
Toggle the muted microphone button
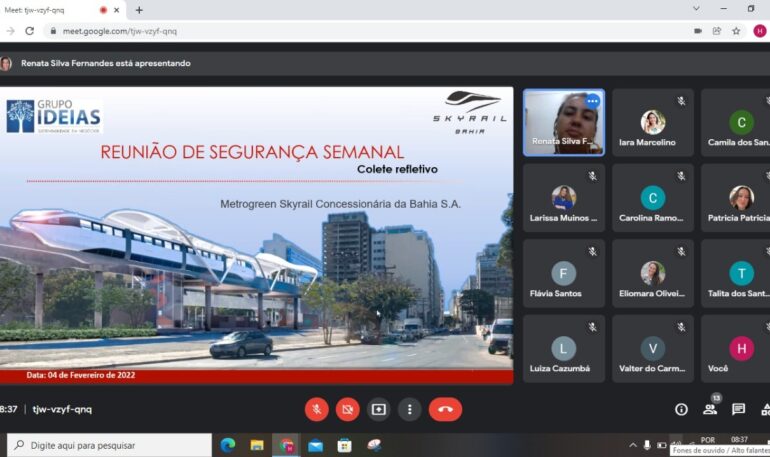tap(316, 409)
